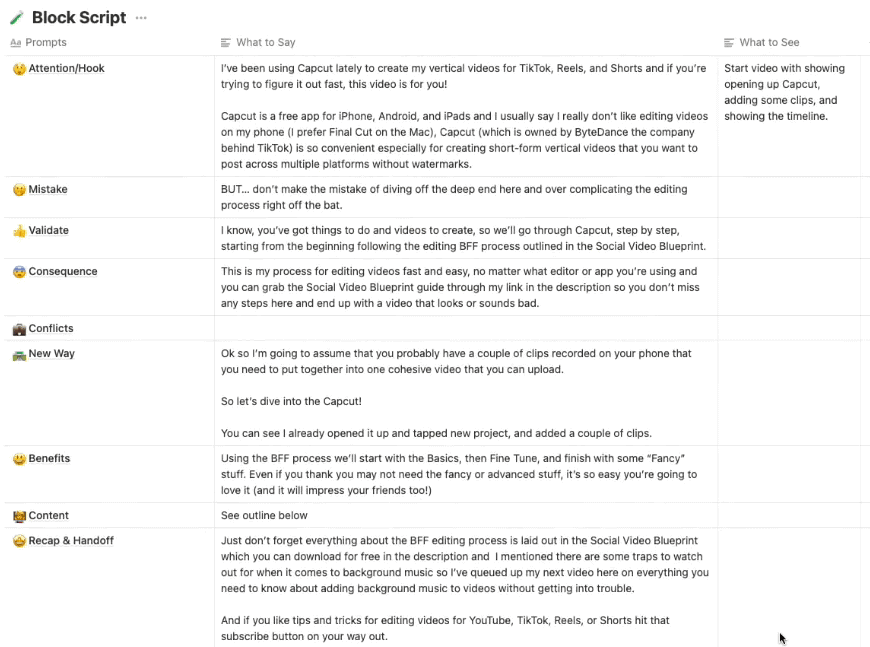
Task: Click the road icon beside New Way
Action: tap(19, 355)
